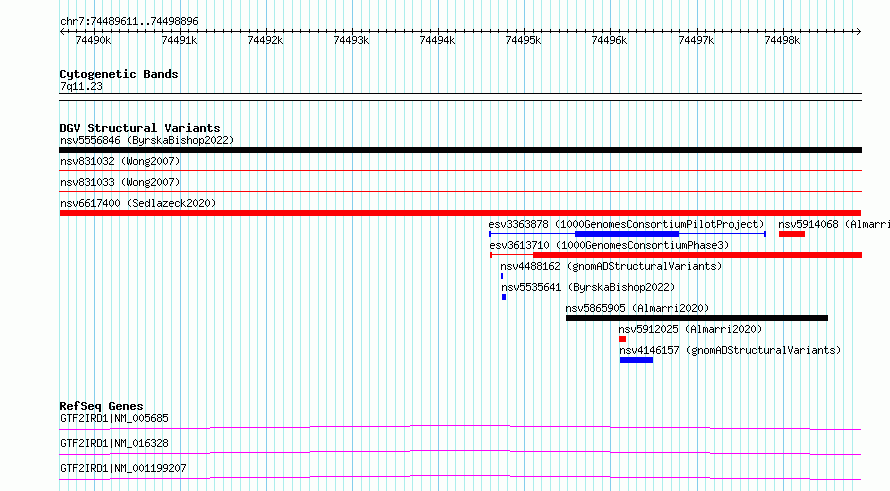Click the left arrow of the ruler
The image size is (890, 491).
pos(62,32)
